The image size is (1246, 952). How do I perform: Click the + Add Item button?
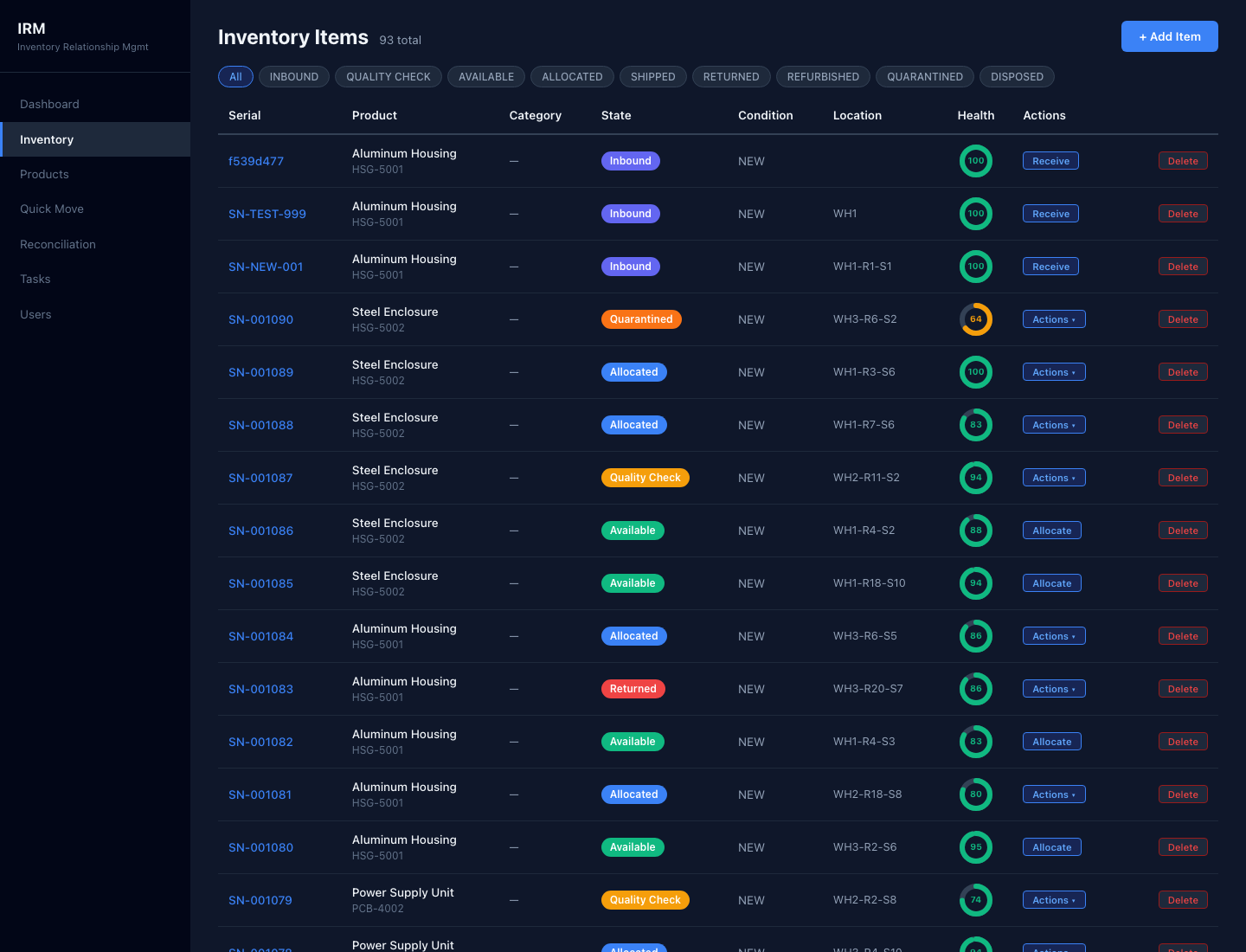click(1170, 36)
